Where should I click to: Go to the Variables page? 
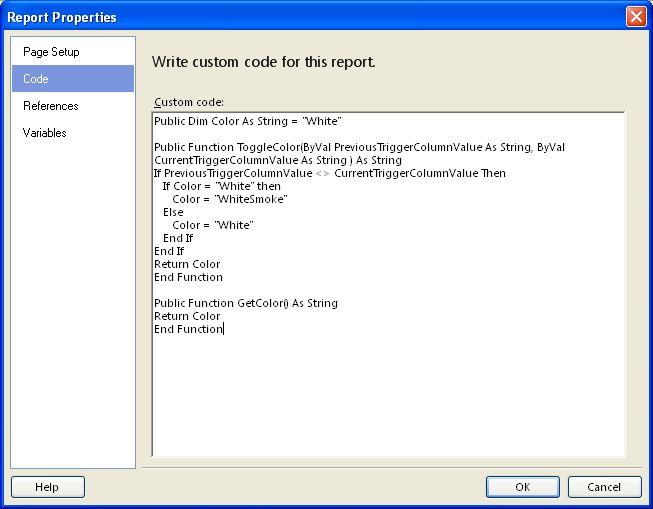pyautogui.click(x=46, y=133)
